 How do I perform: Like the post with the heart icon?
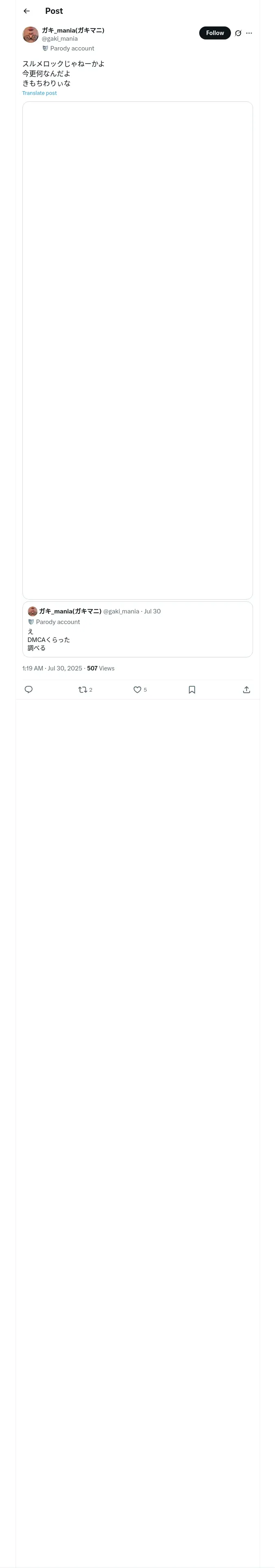coord(137,690)
